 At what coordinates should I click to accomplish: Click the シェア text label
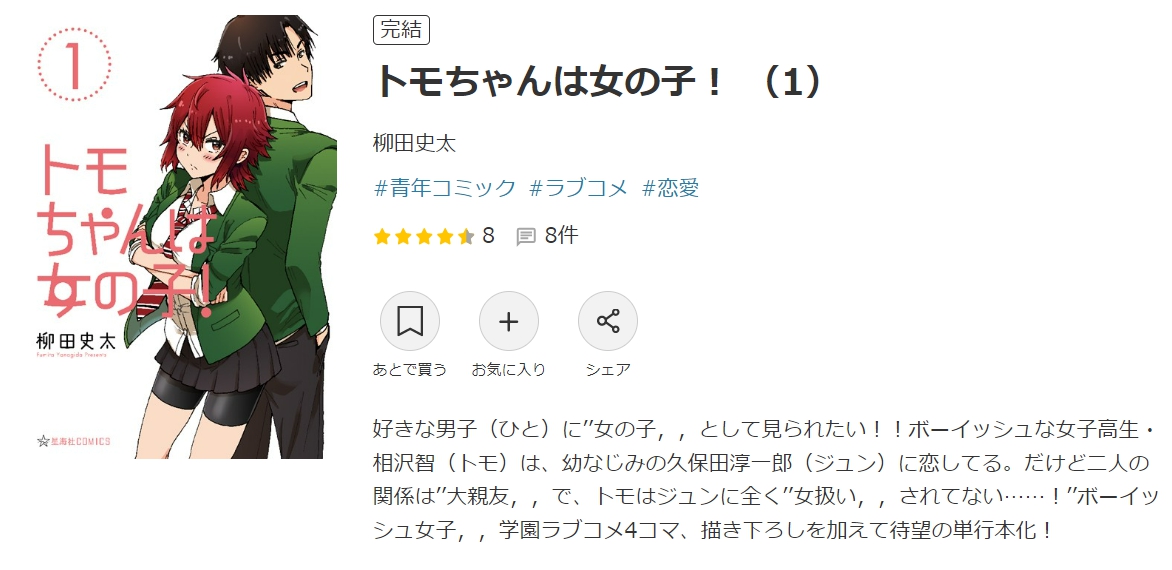[x=608, y=369]
